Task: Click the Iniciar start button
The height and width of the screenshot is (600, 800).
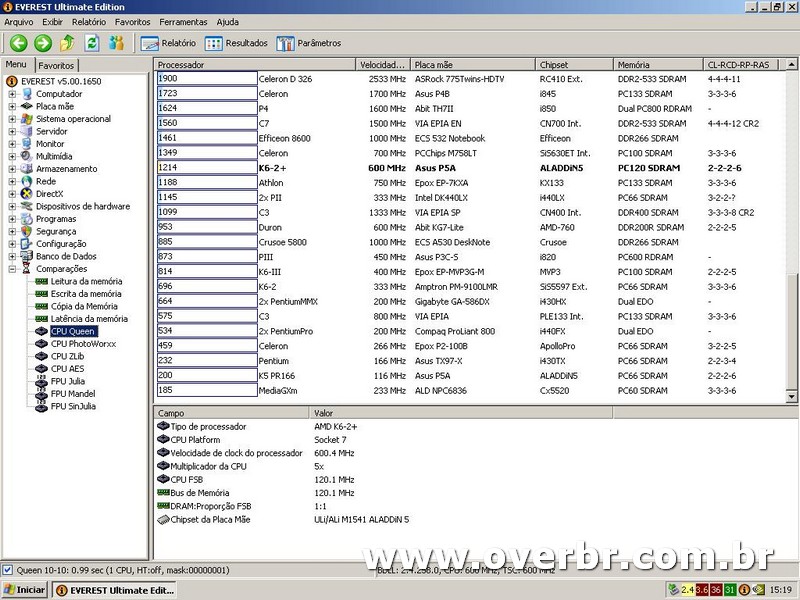Action: point(24,590)
